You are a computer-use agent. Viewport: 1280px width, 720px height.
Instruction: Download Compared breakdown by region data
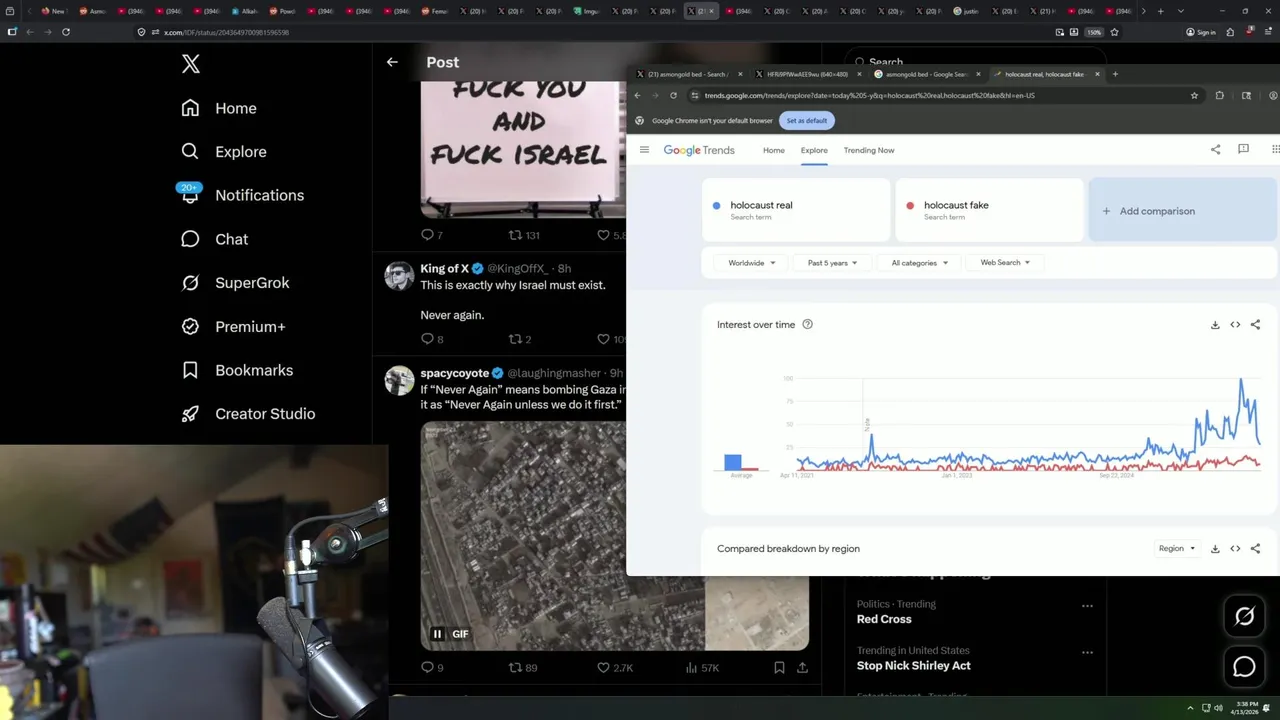pos(1215,548)
